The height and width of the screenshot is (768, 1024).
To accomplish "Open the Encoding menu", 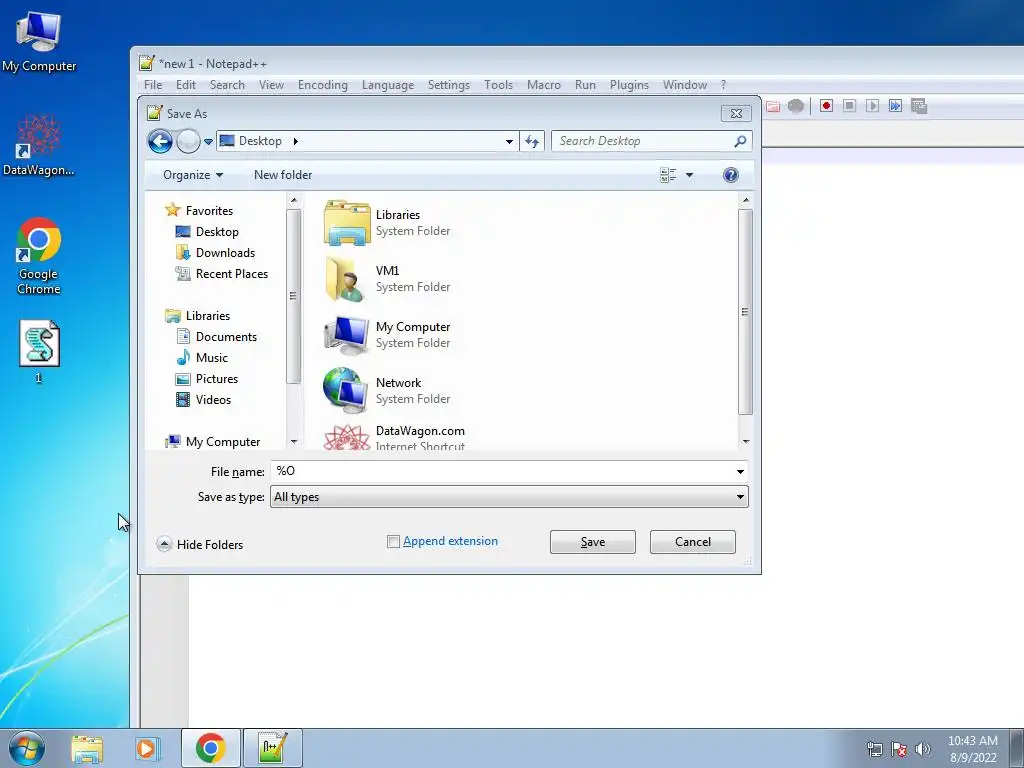I will tap(323, 85).
